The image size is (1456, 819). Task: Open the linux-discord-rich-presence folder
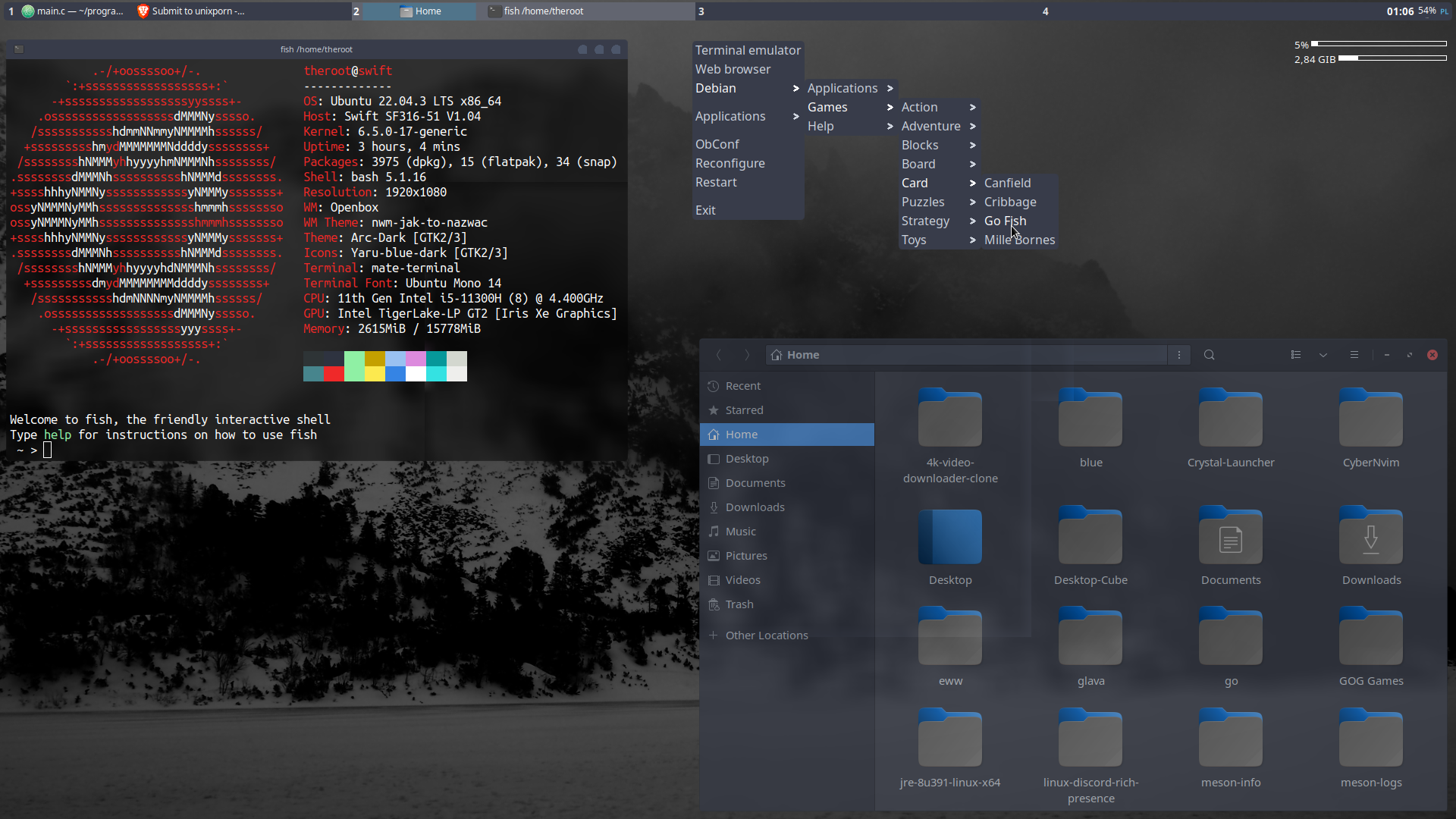coord(1090,739)
